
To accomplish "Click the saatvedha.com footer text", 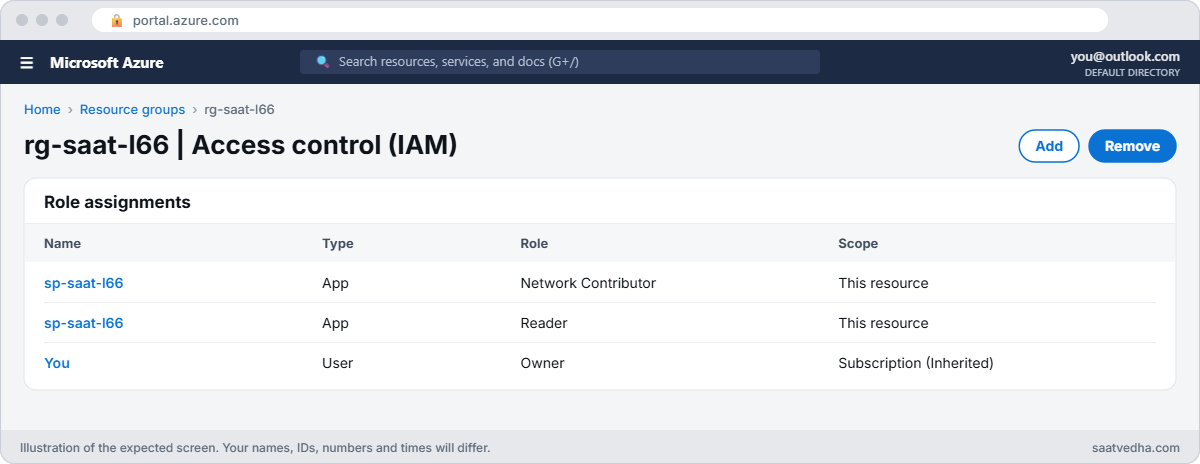I will (1135, 448).
